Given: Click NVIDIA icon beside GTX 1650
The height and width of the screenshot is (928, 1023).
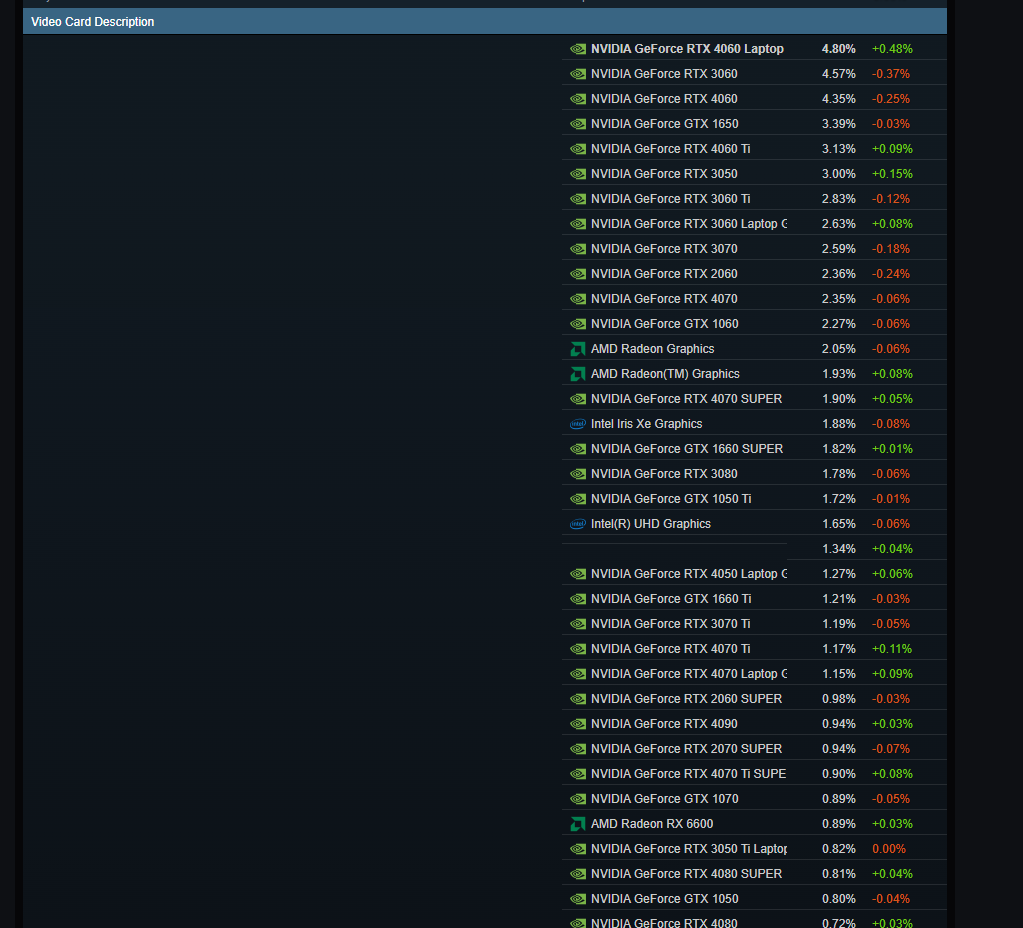Looking at the screenshot, I should tap(578, 124).
